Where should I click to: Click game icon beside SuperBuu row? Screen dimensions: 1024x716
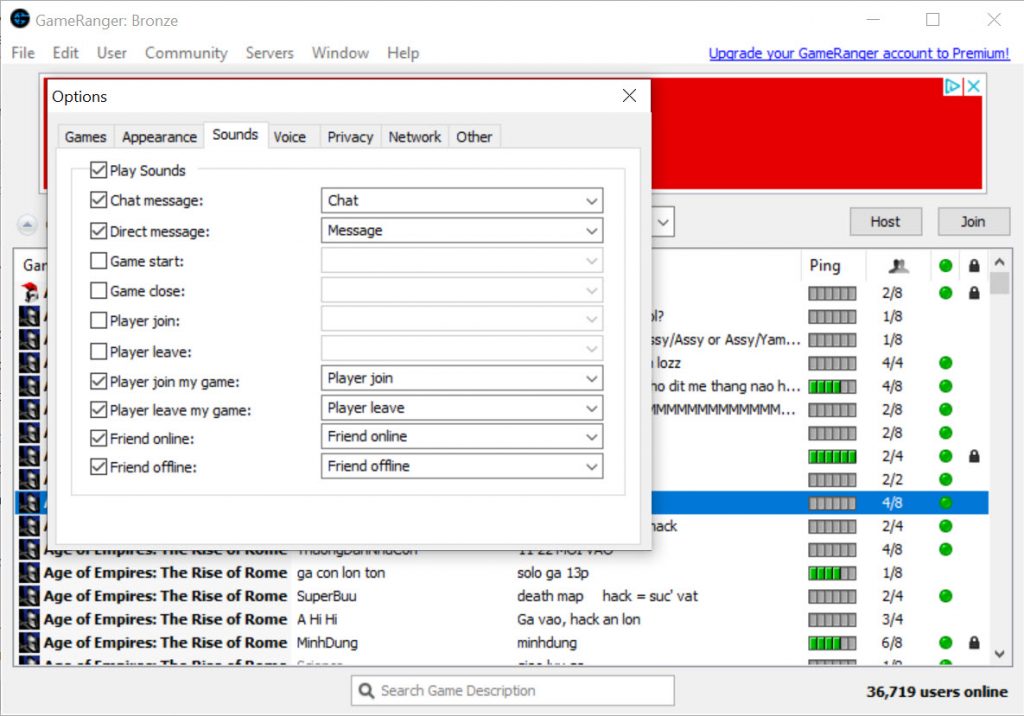pos(29,596)
